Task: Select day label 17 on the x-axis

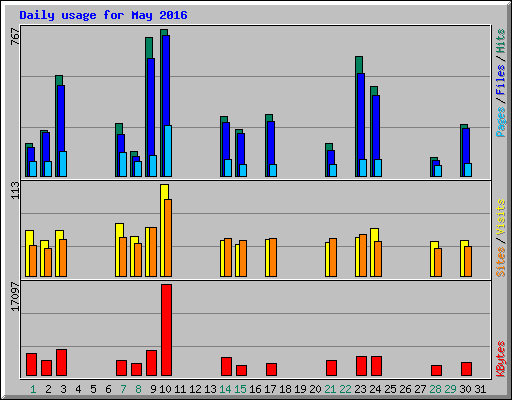Action: [x=270, y=389]
